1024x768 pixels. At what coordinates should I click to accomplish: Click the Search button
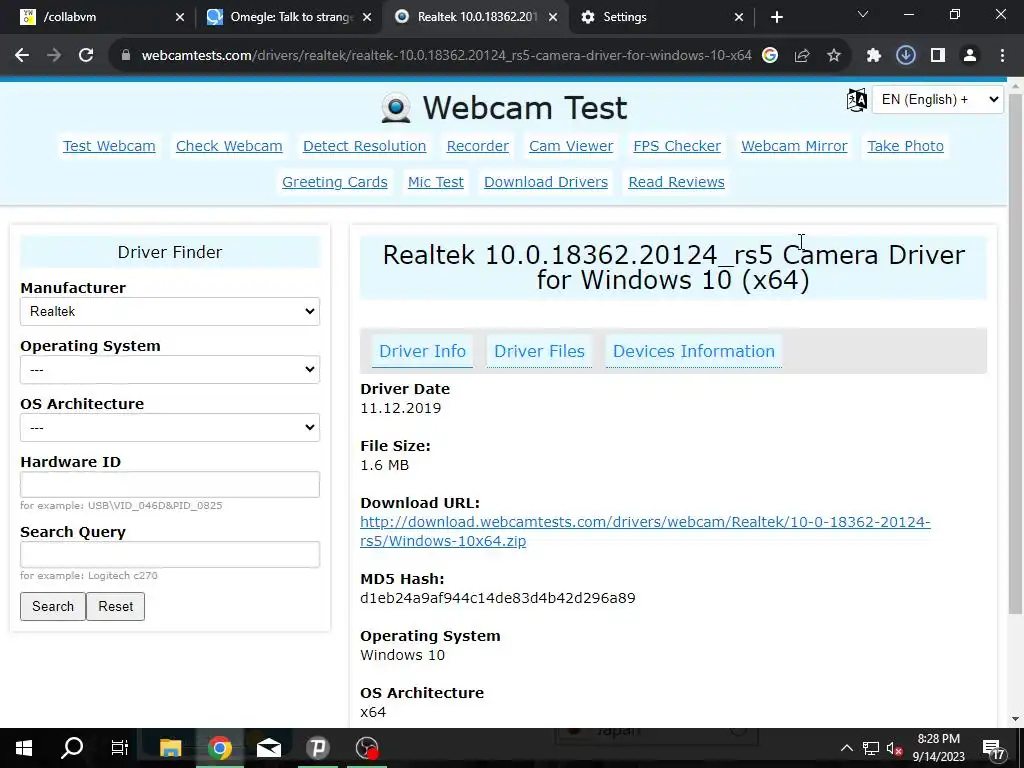tap(53, 606)
